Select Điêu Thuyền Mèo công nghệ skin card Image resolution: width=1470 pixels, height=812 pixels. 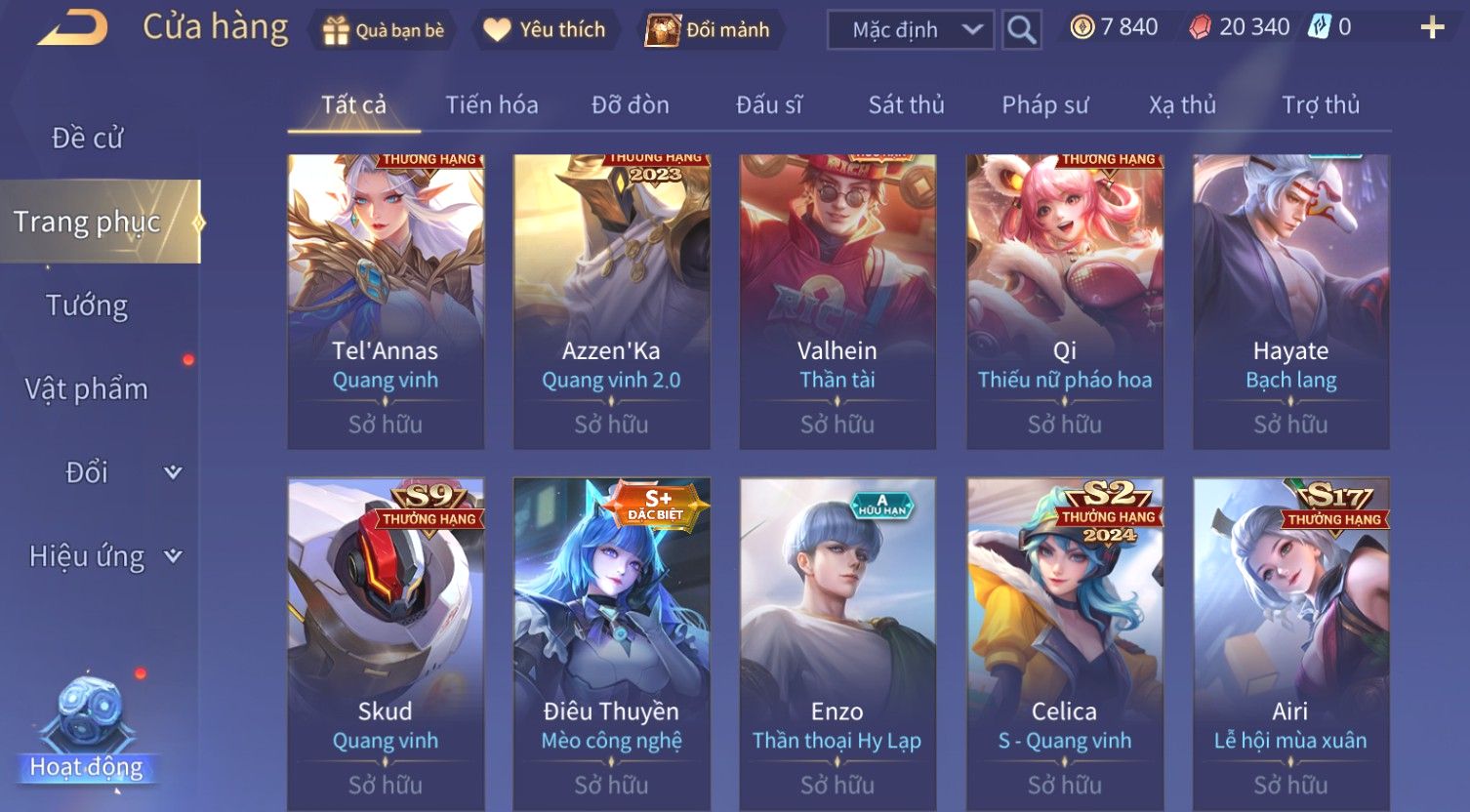click(612, 642)
